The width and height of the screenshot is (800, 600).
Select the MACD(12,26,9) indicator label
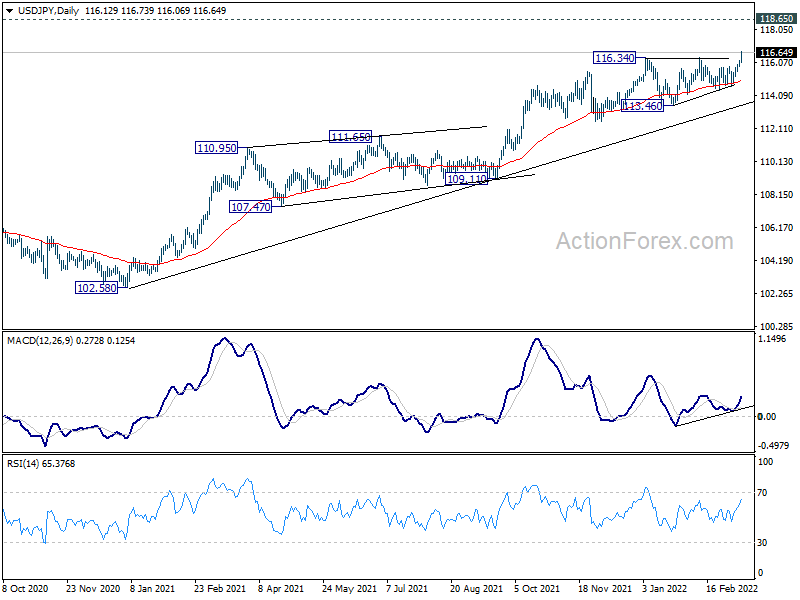tap(40, 341)
